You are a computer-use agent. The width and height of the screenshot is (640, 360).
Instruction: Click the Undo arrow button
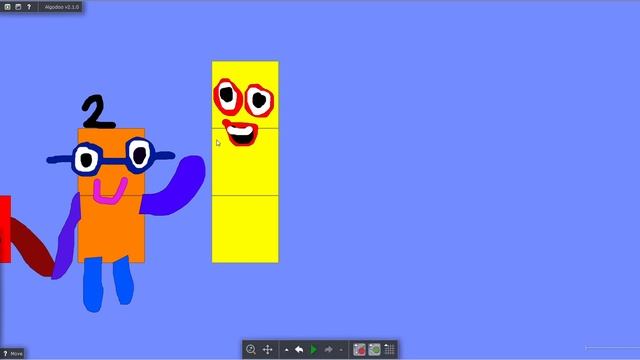coord(299,349)
